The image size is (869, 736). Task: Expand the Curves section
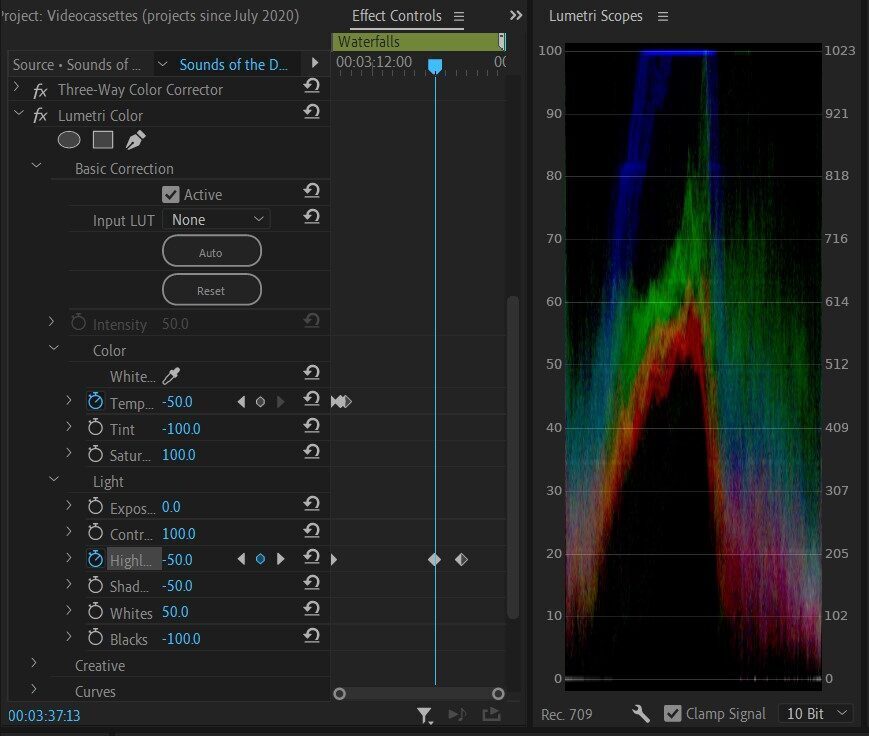click(34, 689)
